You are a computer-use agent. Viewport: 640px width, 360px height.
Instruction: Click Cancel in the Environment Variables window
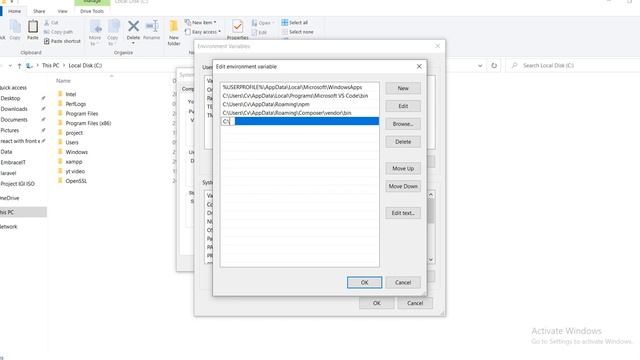point(415,303)
